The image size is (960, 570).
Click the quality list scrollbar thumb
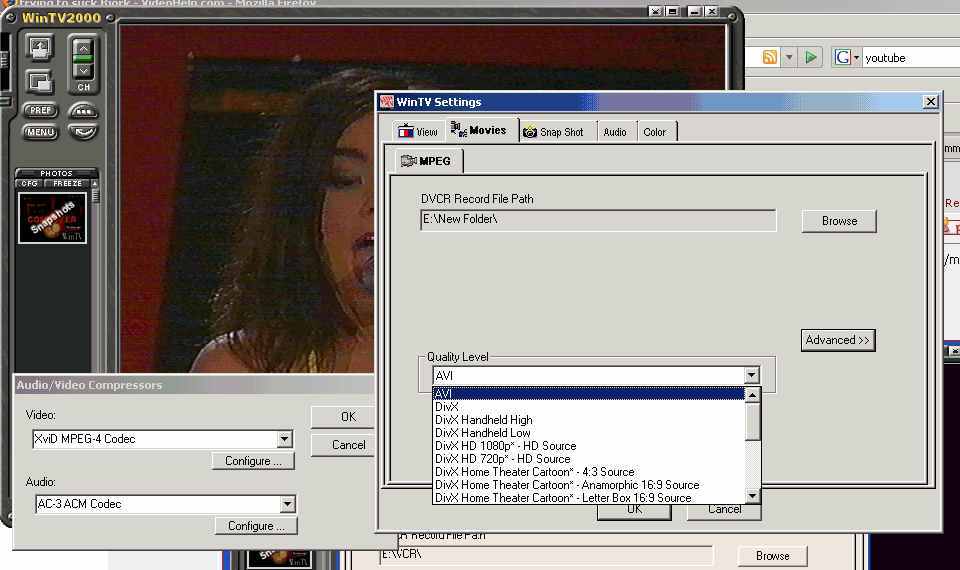click(x=752, y=422)
